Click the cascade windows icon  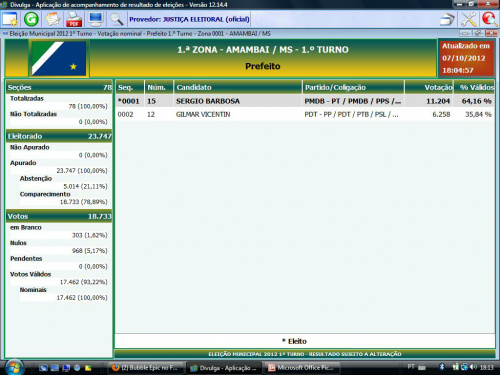(447, 19)
